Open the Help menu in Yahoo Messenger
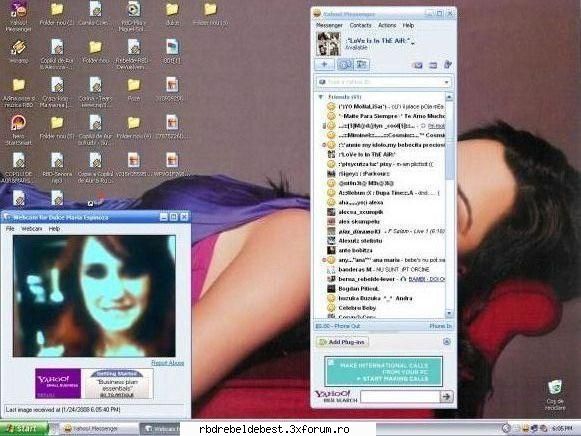Screen dimensions: 581x436 pos(408,25)
